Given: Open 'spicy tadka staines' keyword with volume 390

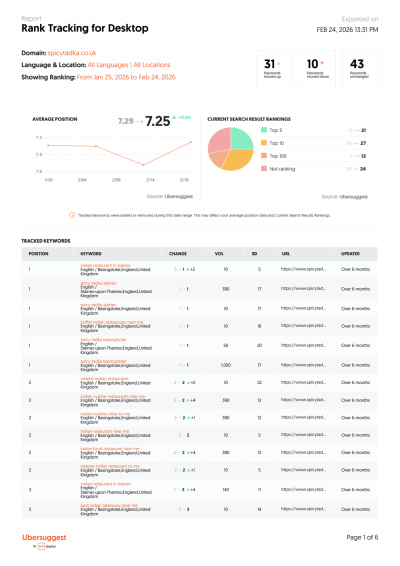Looking at the screenshot, I should [x=98, y=283].
